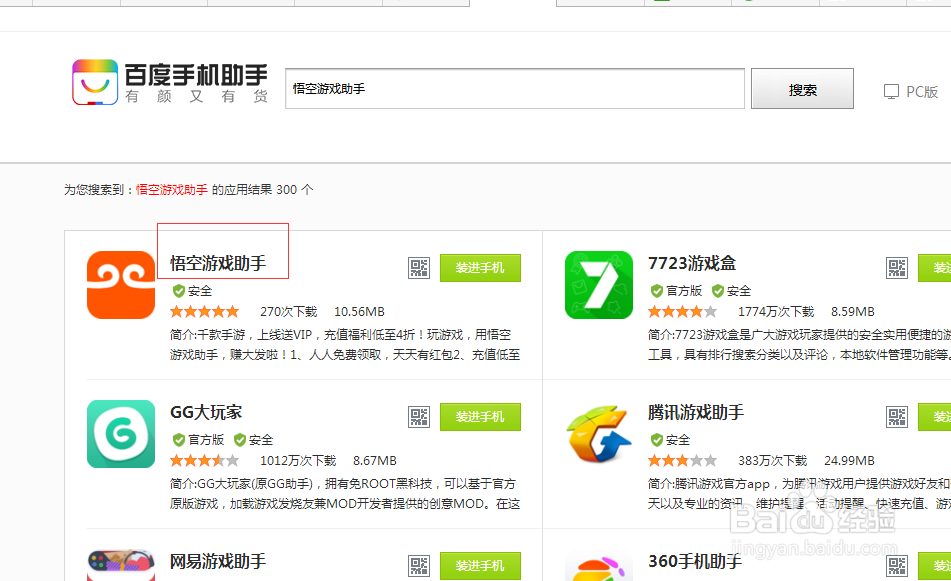The image size is (951, 581).
Task: Click the 腾讯游戏助手 app icon
Action: [x=598, y=433]
